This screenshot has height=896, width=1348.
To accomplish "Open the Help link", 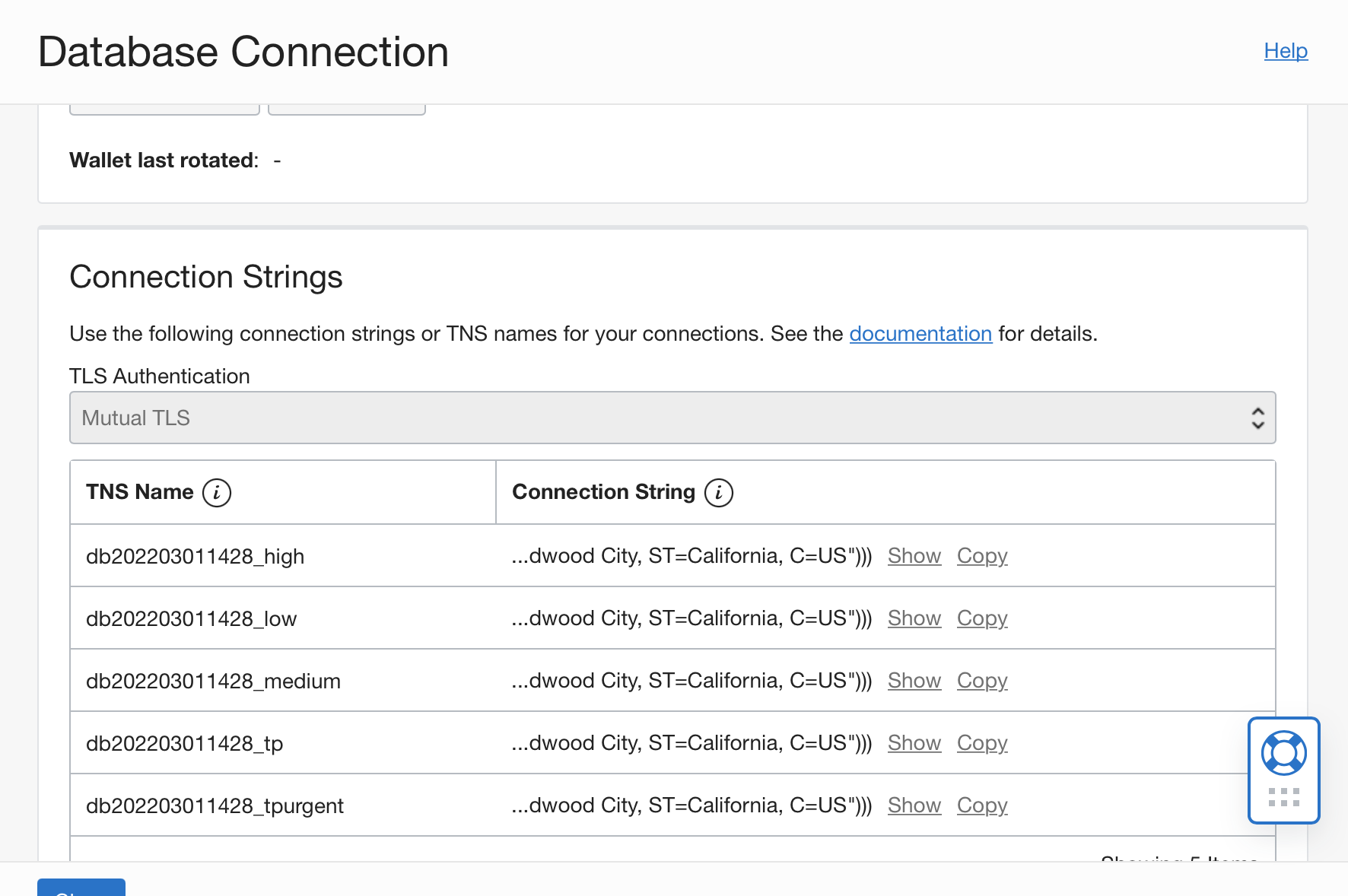I will click(1286, 51).
